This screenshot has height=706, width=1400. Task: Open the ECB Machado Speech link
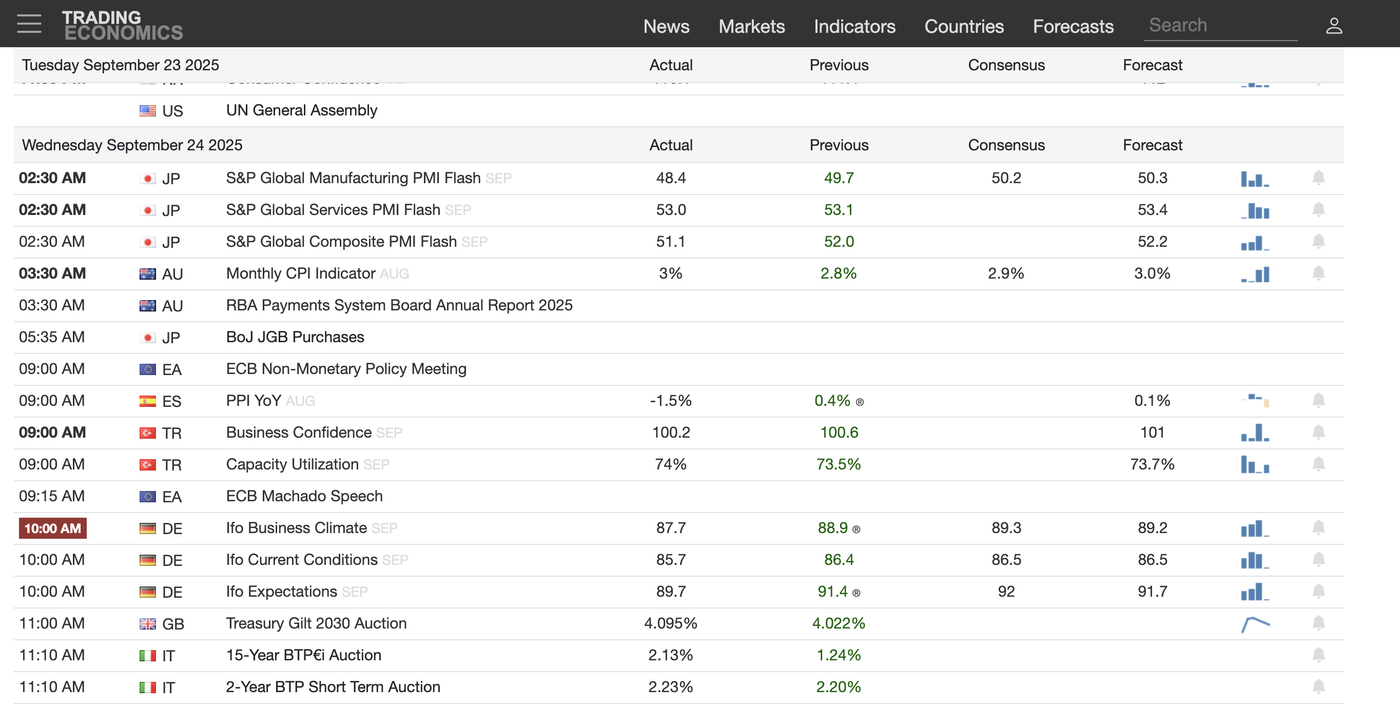(304, 496)
